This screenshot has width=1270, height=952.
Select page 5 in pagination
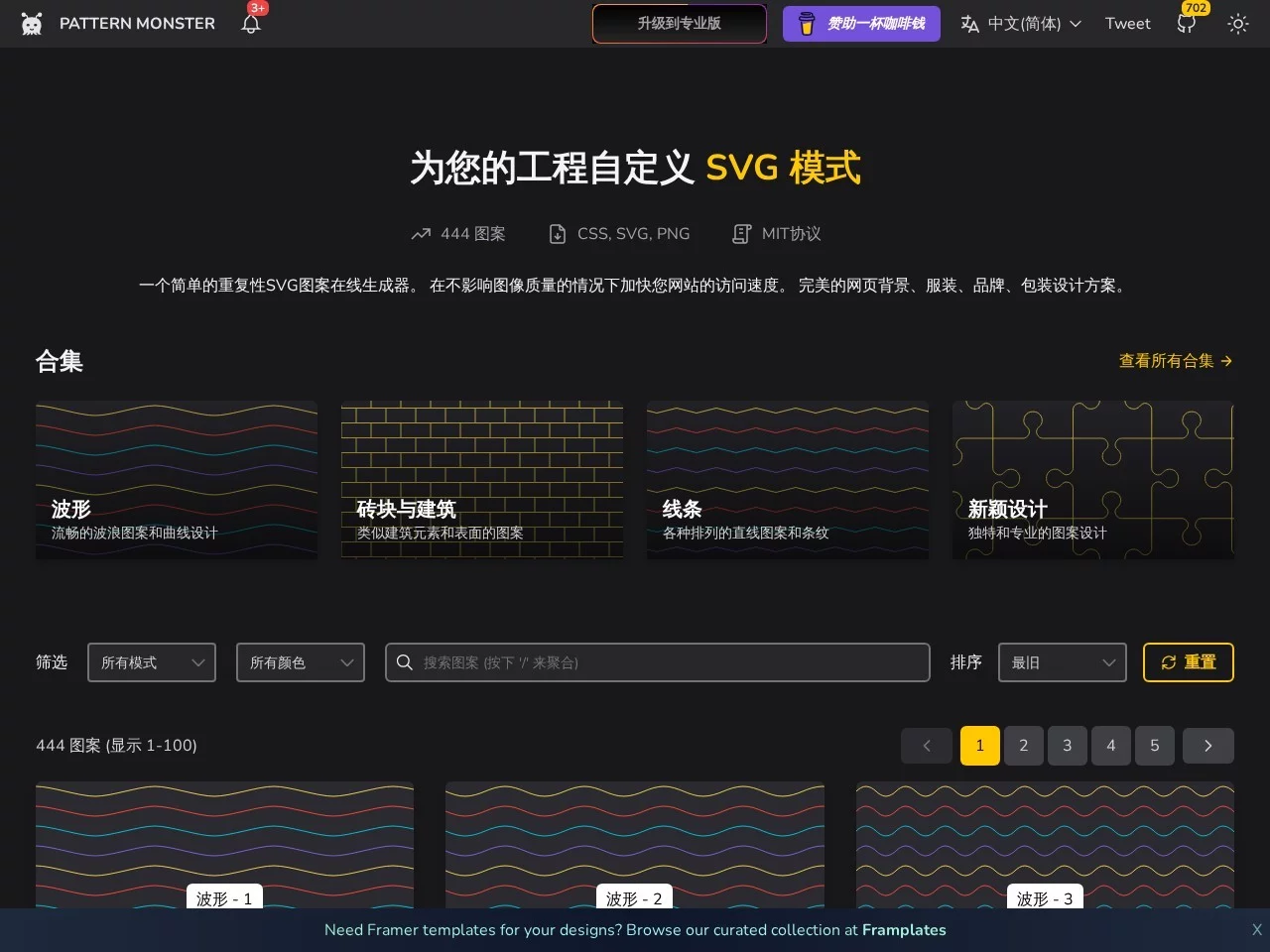[1155, 746]
